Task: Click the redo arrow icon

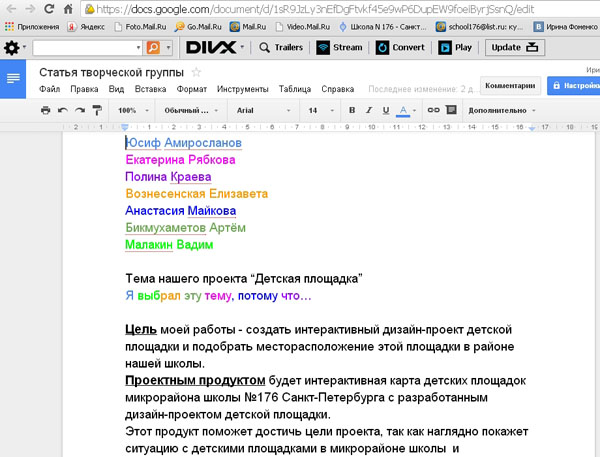Action: (79, 110)
